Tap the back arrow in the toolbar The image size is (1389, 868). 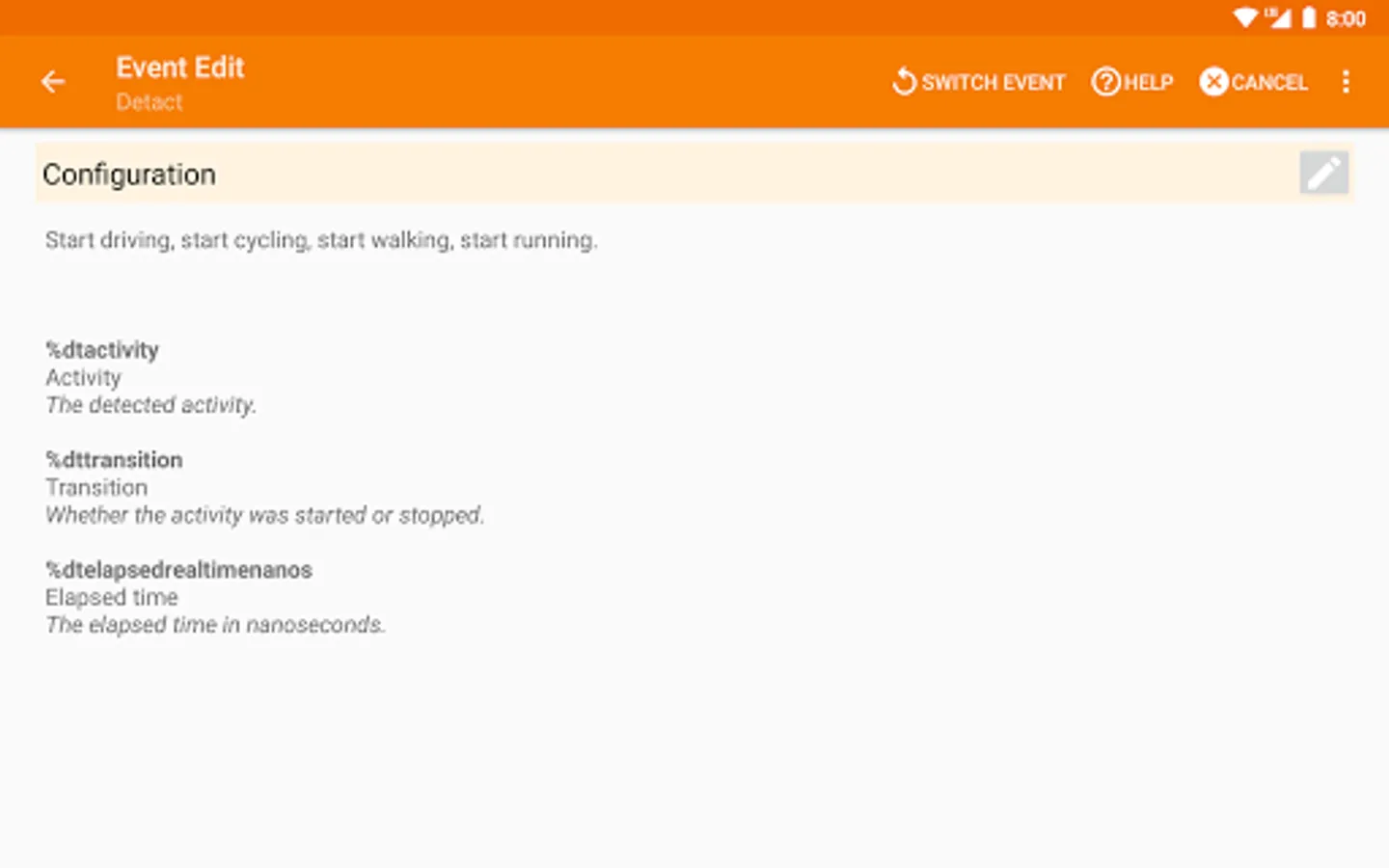point(53,82)
